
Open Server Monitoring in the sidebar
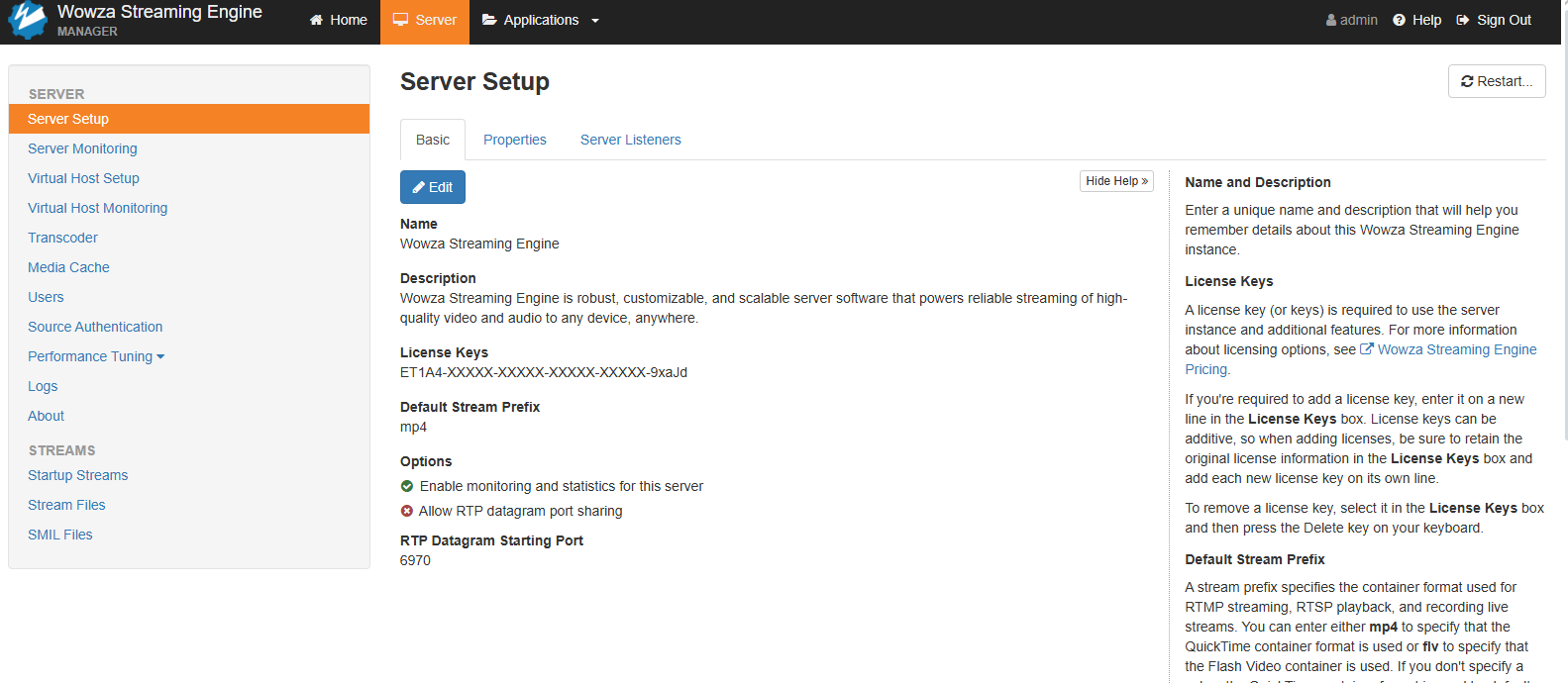tap(82, 148)
